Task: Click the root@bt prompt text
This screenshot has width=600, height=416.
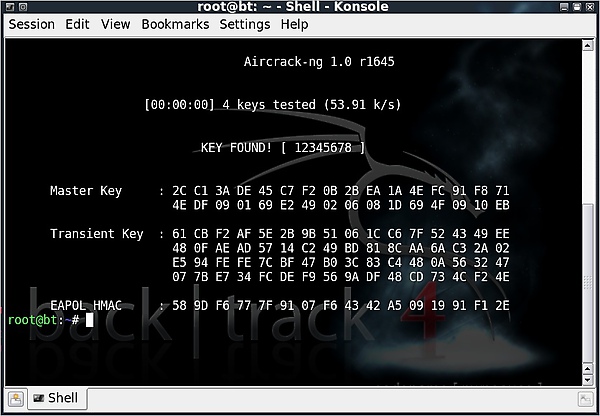Action: tap(33, 320)
